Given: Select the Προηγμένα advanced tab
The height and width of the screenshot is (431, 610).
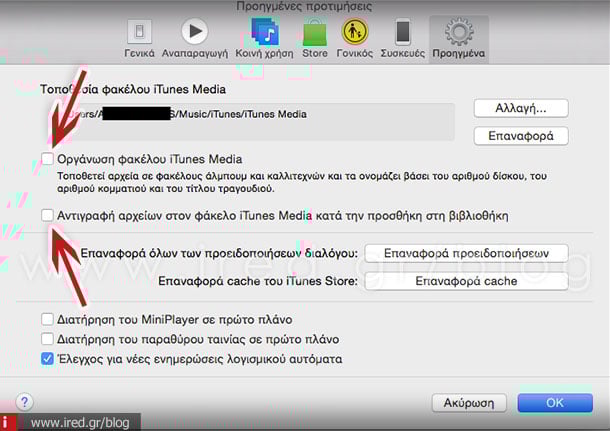Looking at the screenshot, I should [459, 39].
